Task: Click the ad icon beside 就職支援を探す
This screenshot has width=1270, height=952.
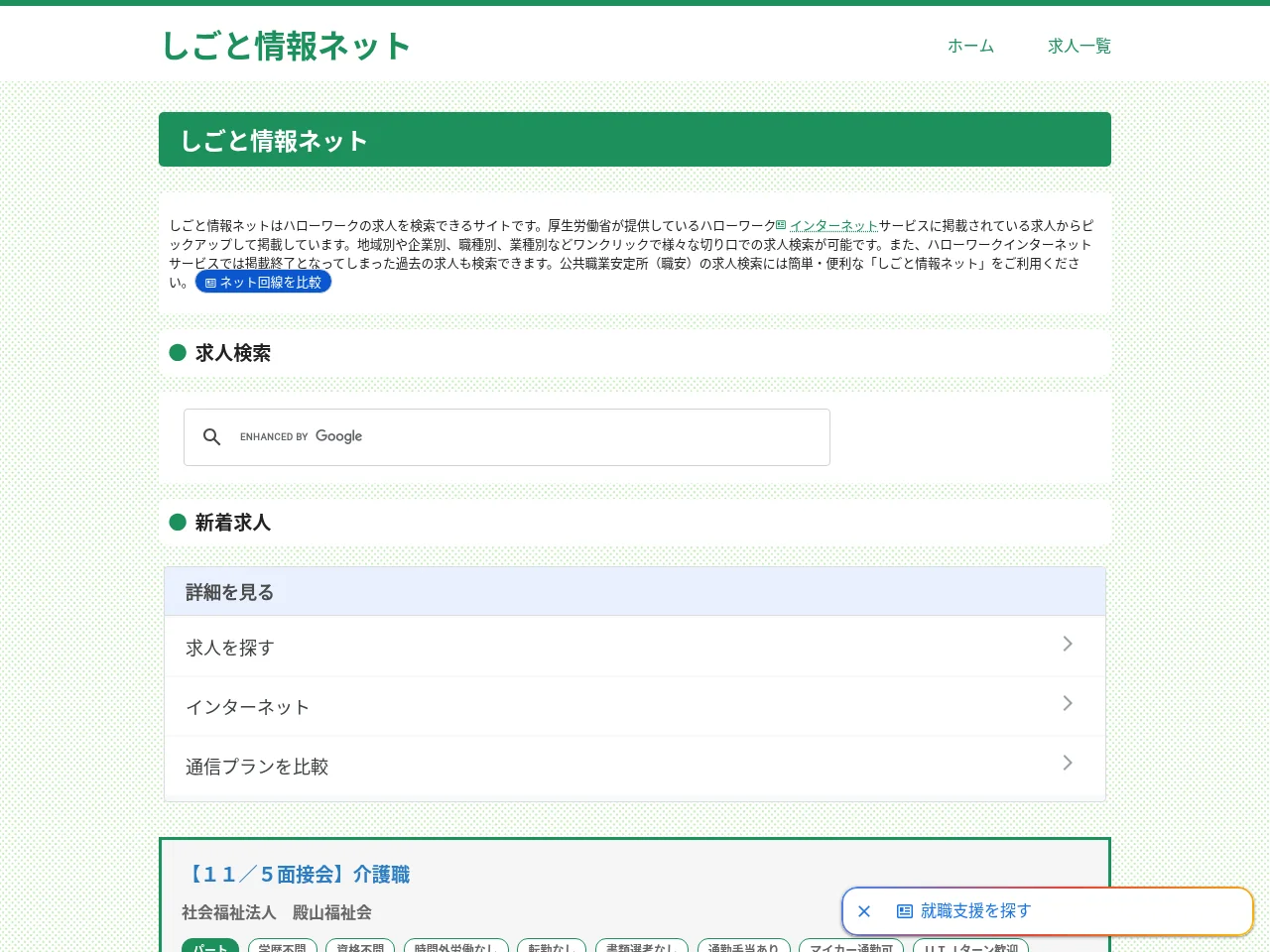Action: tap(905, 911)
